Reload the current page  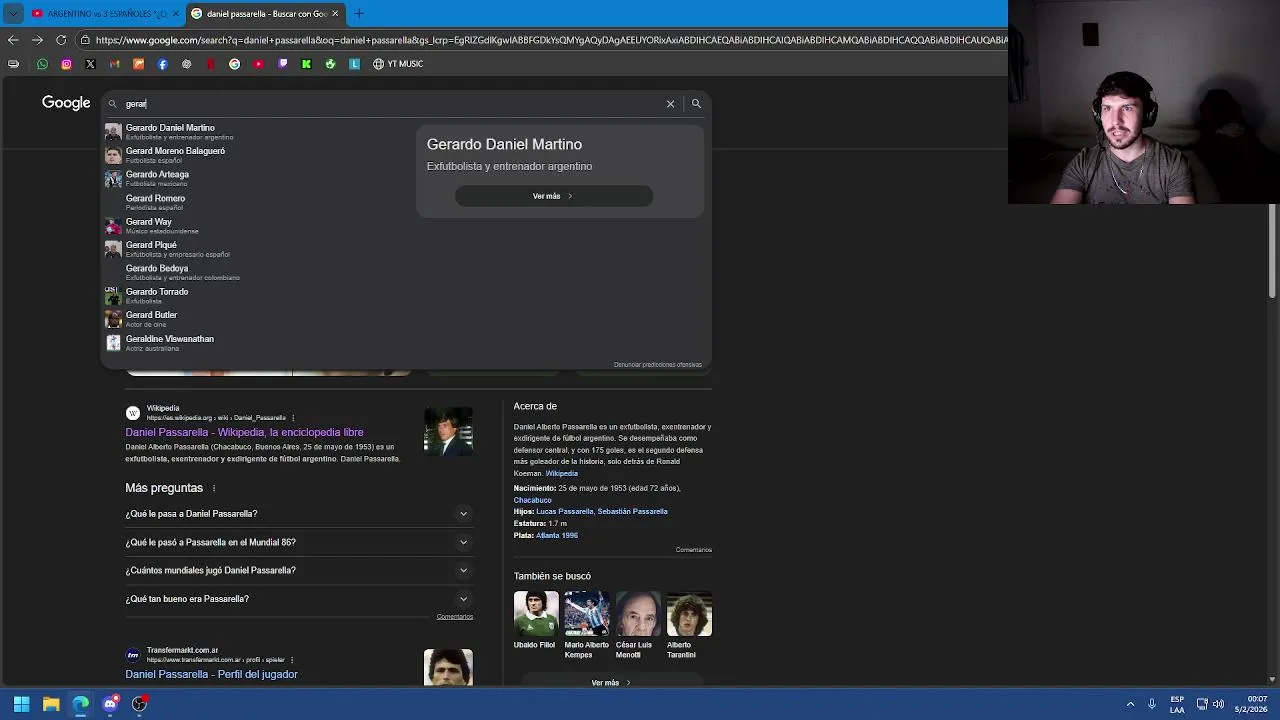click(x=61, y=40)
